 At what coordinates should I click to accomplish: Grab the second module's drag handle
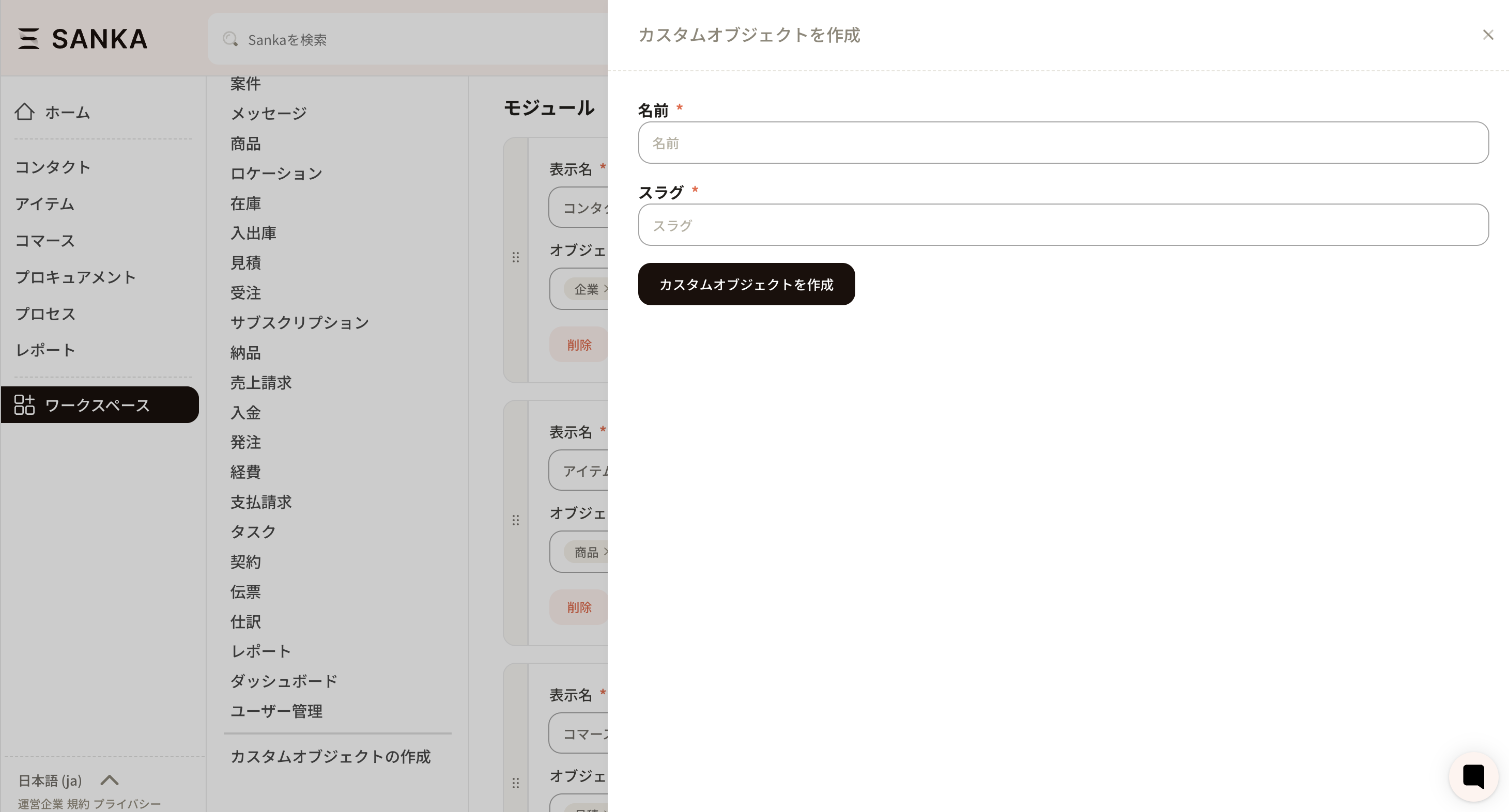[x=516, y=520]
